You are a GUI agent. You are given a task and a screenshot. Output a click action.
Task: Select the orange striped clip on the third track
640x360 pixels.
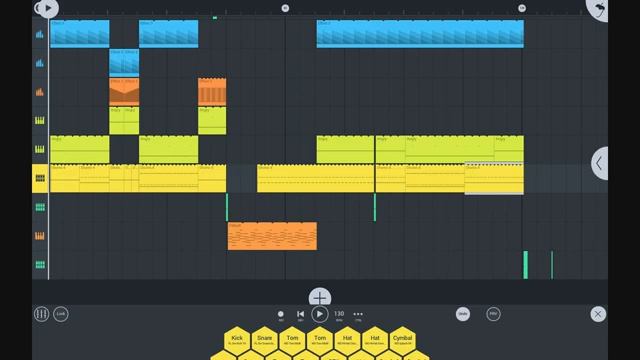point(212,92)
